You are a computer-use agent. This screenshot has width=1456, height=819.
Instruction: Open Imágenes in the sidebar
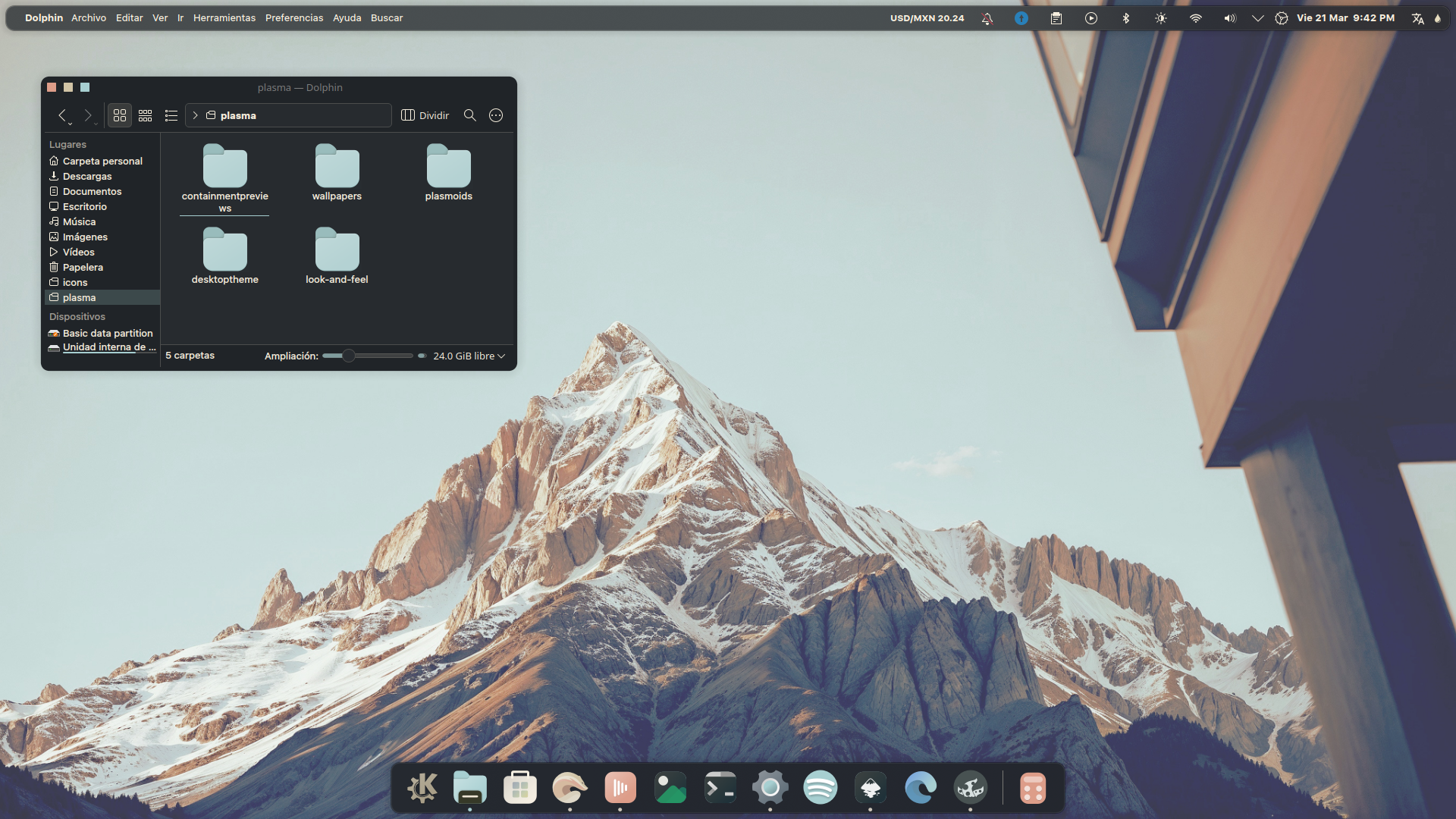point(102,237)
